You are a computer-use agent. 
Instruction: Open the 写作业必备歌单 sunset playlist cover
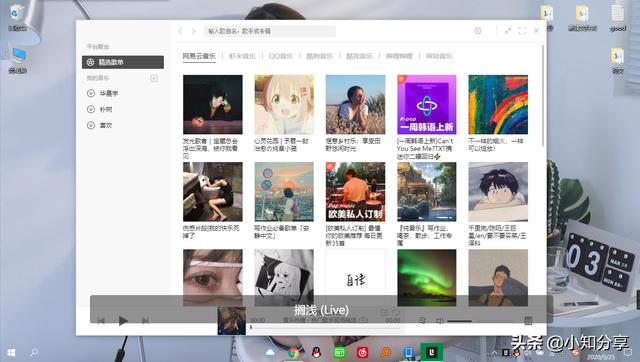click(284, 192)
